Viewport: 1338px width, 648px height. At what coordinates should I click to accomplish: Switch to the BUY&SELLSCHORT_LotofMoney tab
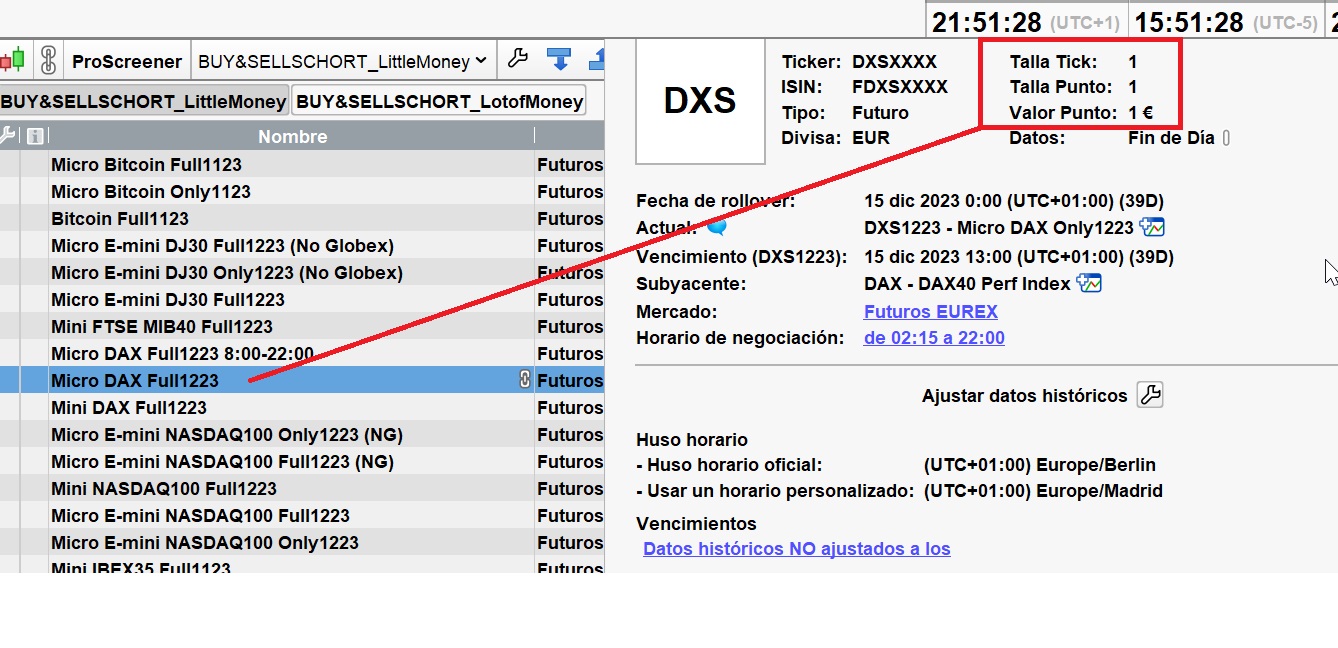coord(439,101)
